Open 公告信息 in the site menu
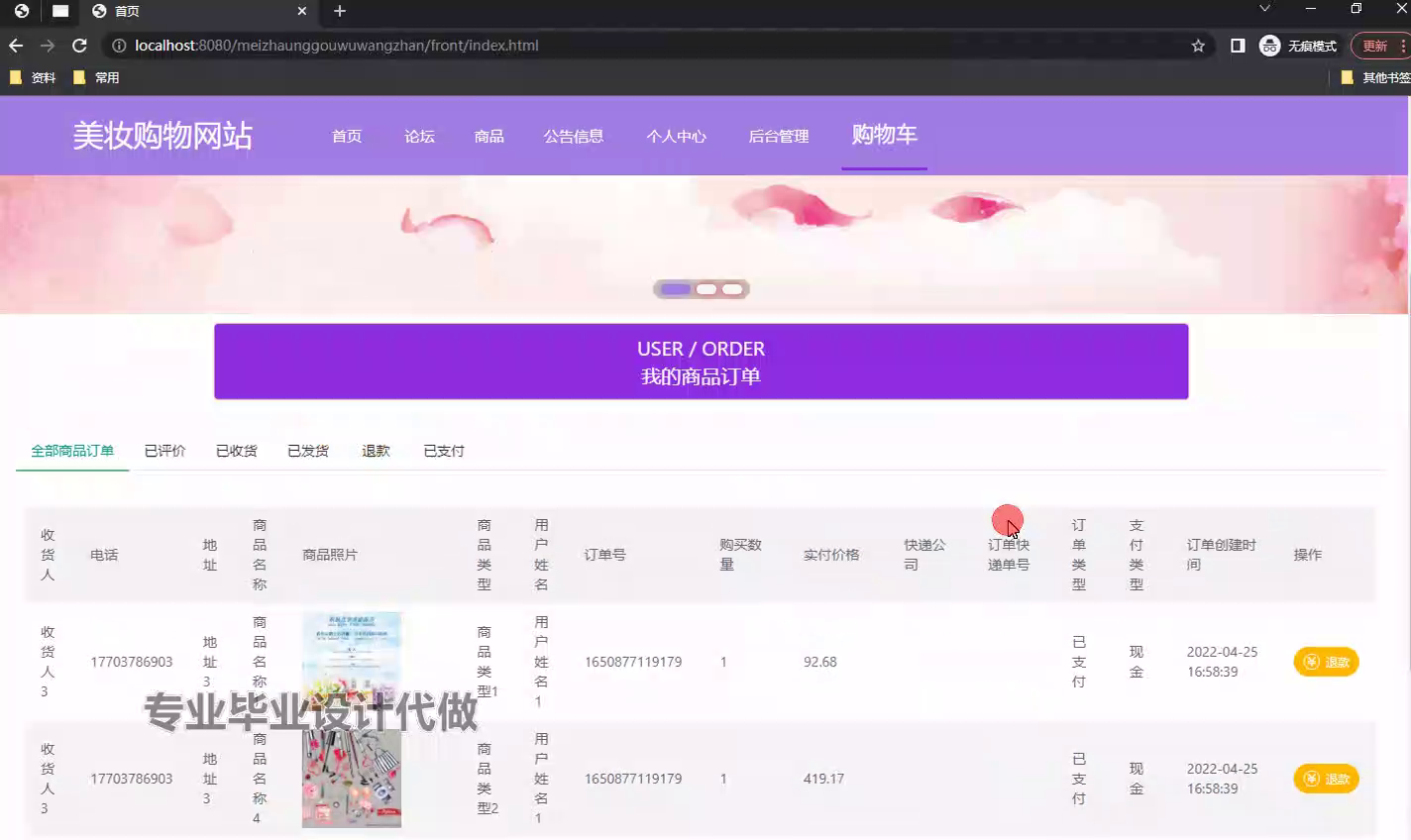The image size is (1411, 840). pyautogui.click(x=573, y=137)
